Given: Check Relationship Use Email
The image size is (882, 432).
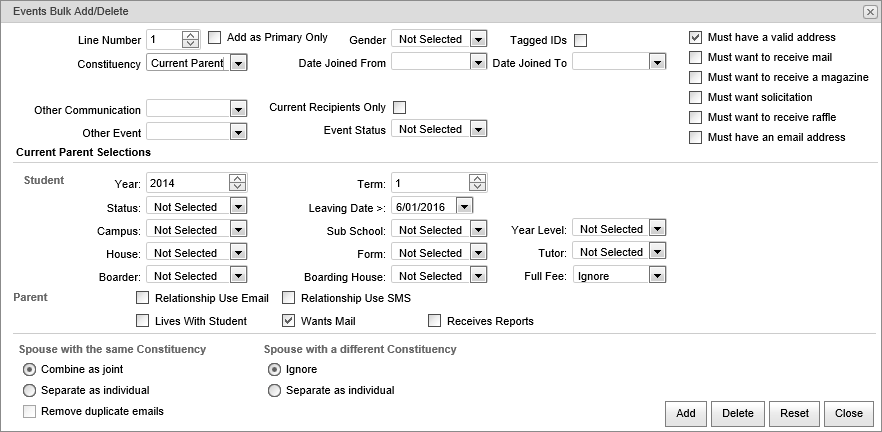Looking at the screenshot, I should pos(143,298).
